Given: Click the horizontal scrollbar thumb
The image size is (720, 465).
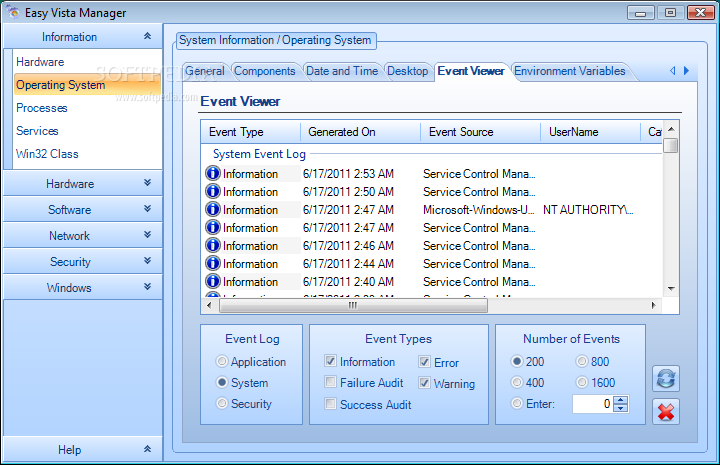Looking at the screenshot, I should [353, 305].
